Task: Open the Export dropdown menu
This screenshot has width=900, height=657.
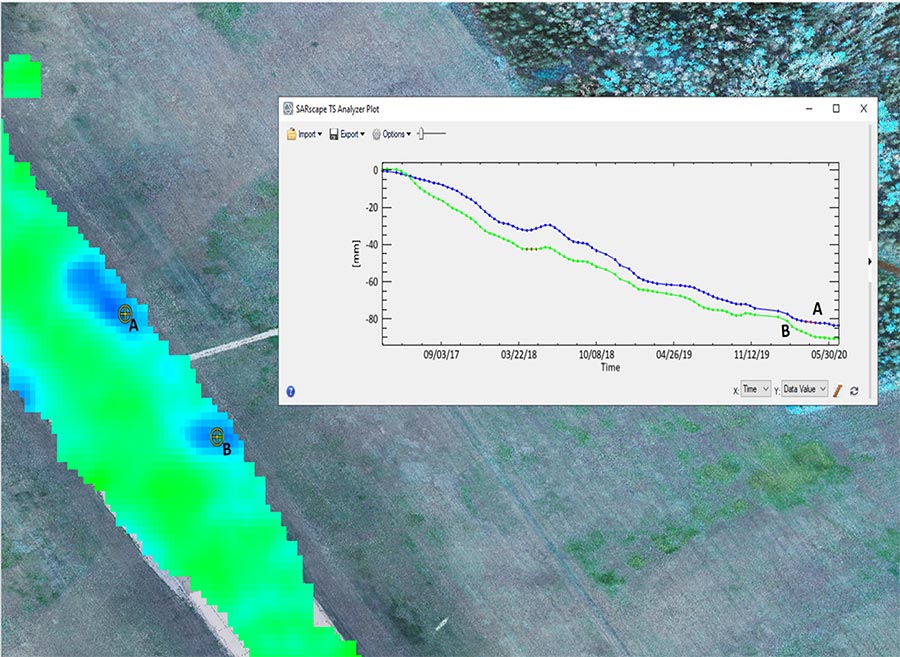Action: pyautogui.click(x=347, y=134)
